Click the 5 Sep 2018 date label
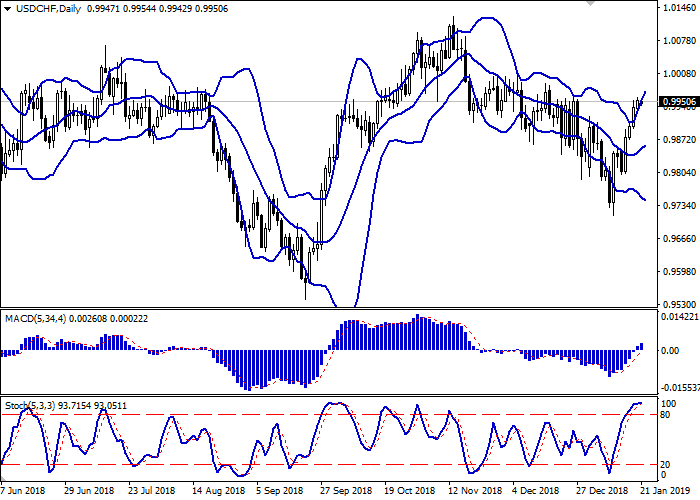Screen dimensions: 700x500 (x=280, y=491)
